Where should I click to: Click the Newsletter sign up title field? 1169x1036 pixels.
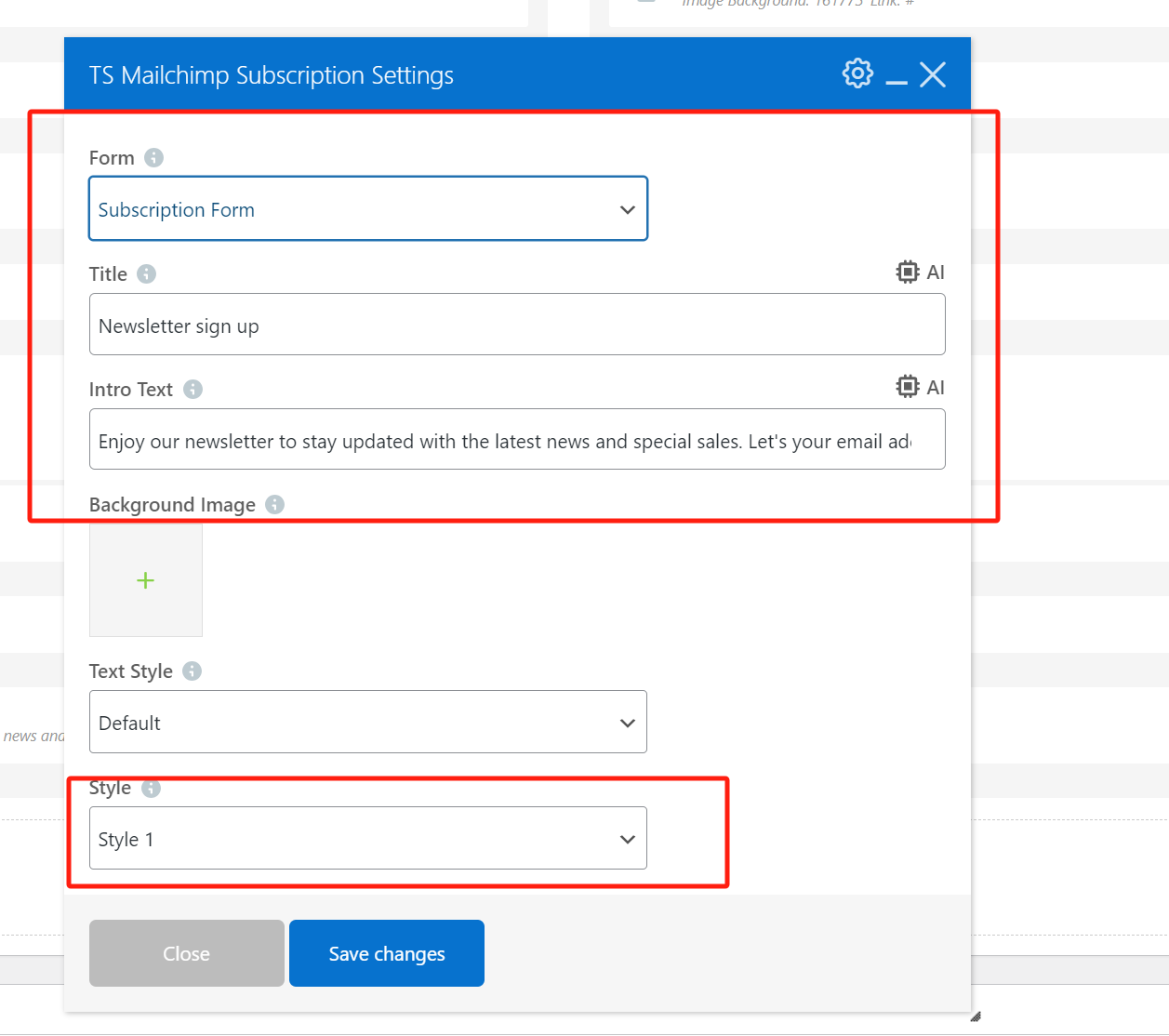(517, 325)
